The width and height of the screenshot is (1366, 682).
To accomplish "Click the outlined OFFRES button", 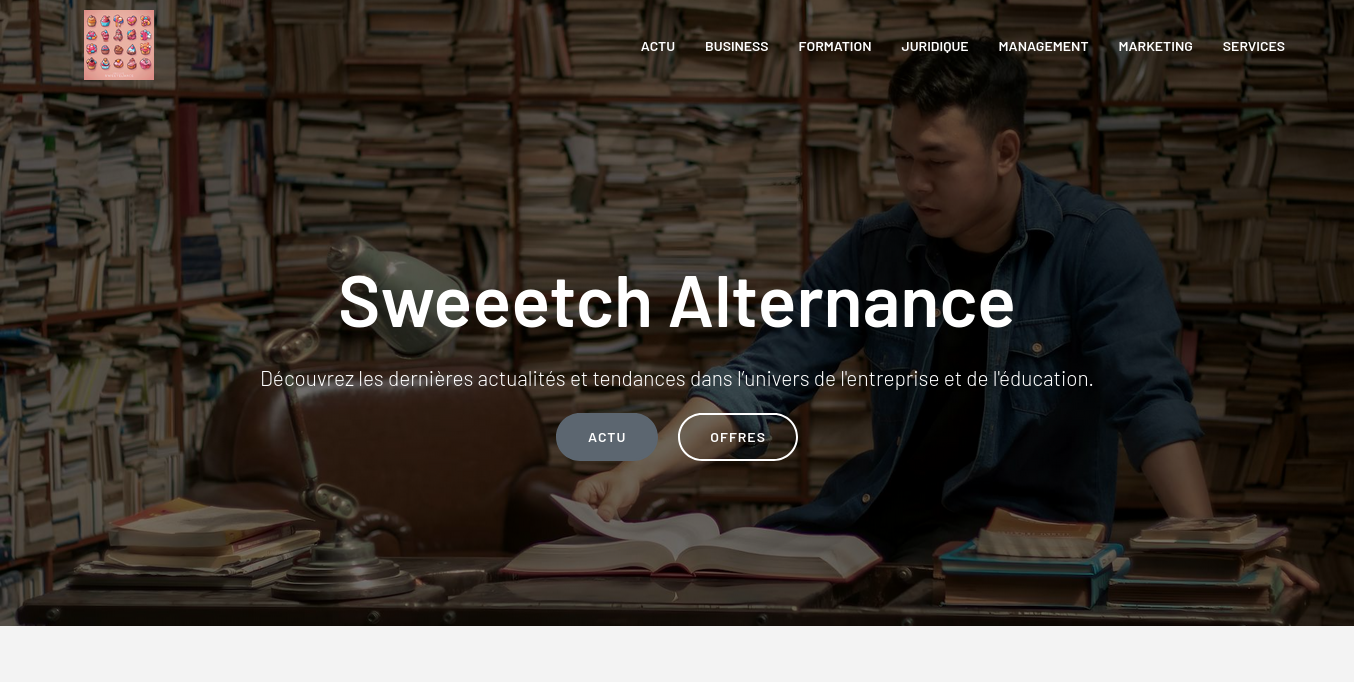I will pyautogui.click(x=738, y=437).
